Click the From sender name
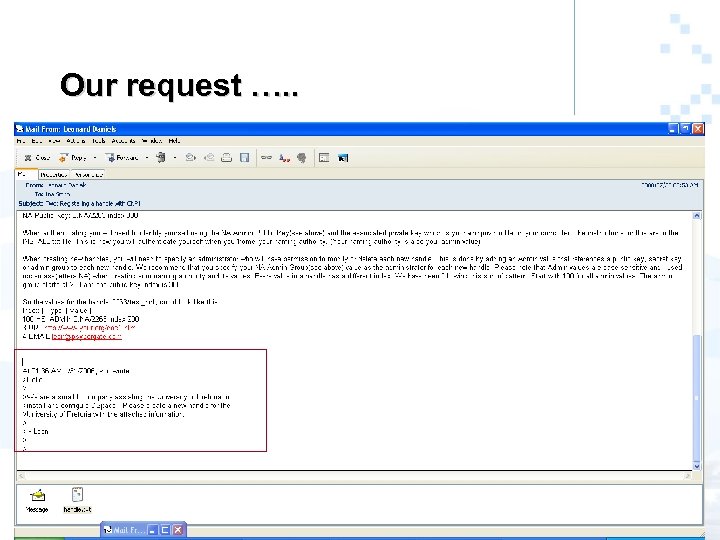The width and height of the screenshot is (720, 540). coord(67,185)
